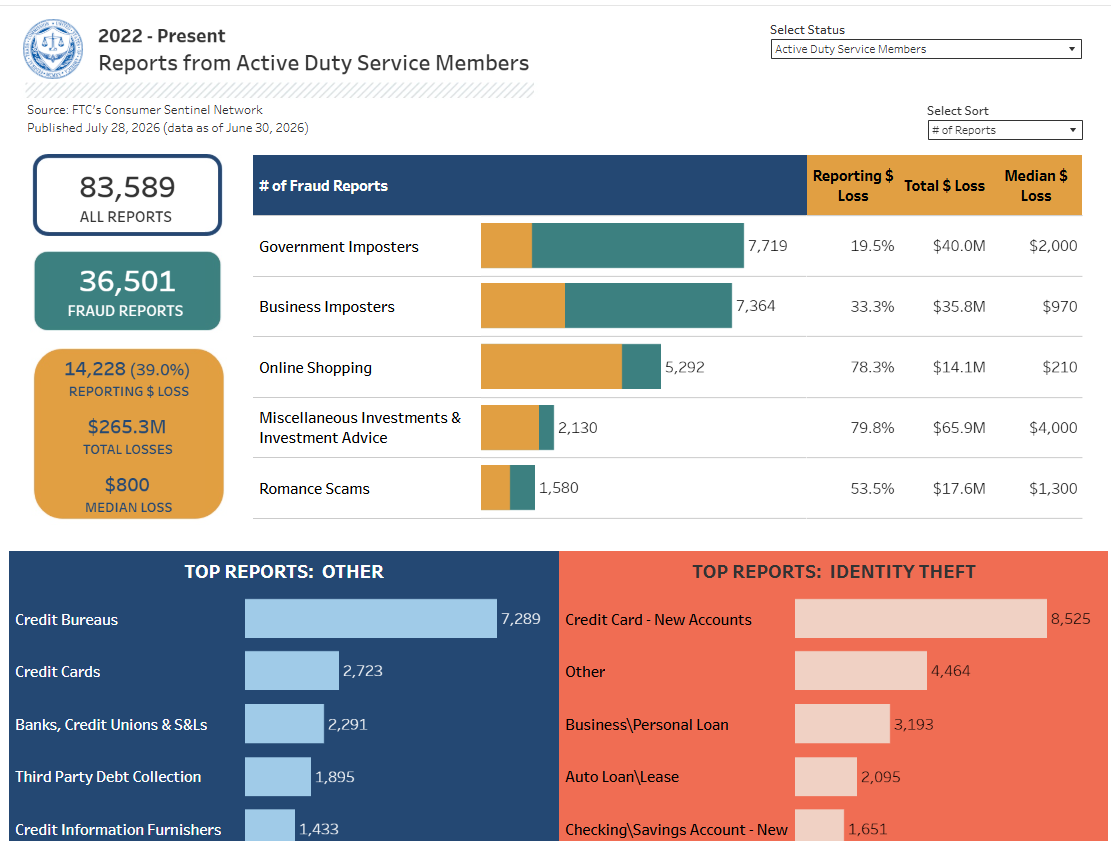Click the 8,525 identity theft count

[x=1071, y=619]
